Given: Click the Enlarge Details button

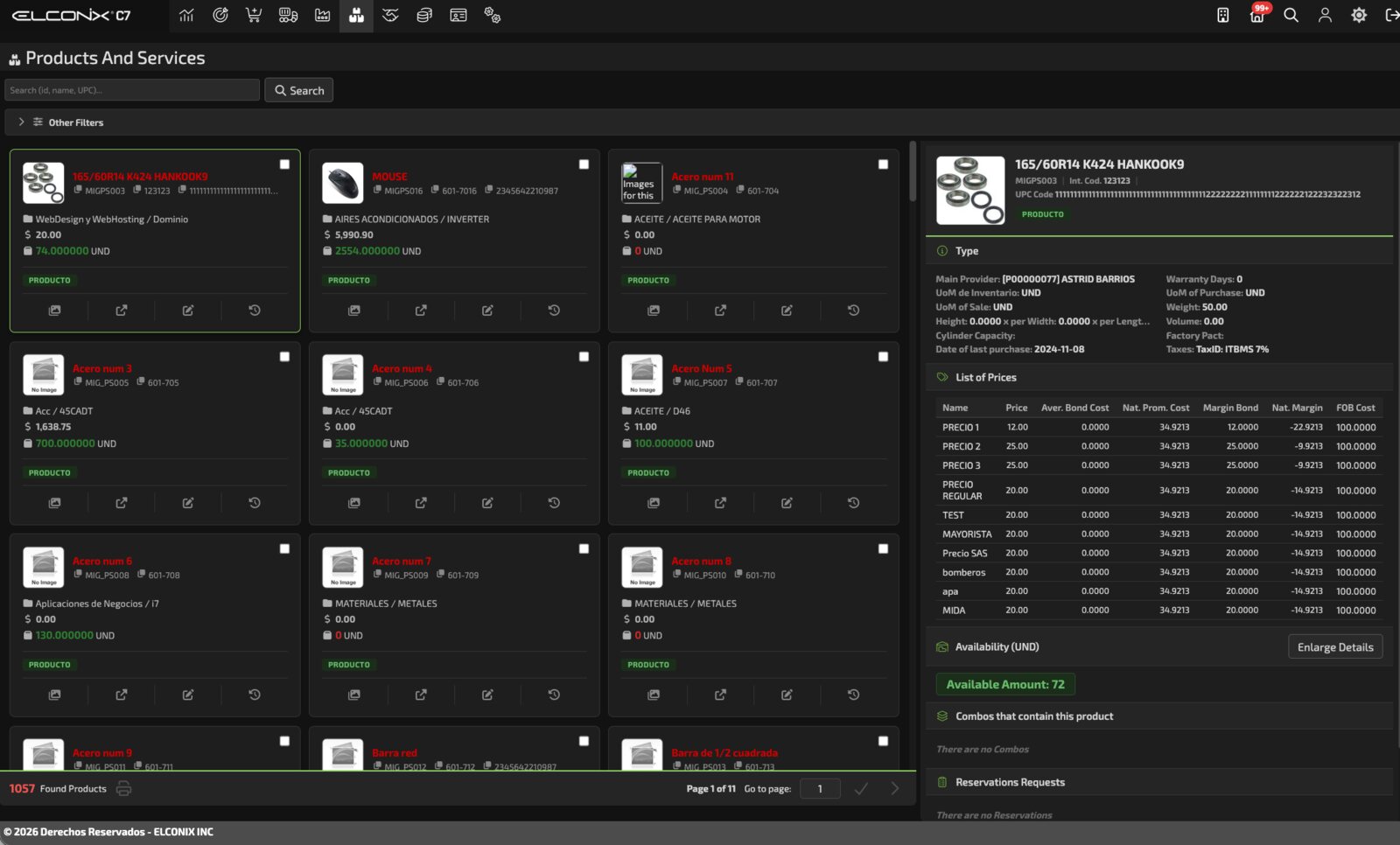Looking at the screenshot, I should coord(1335,647).
